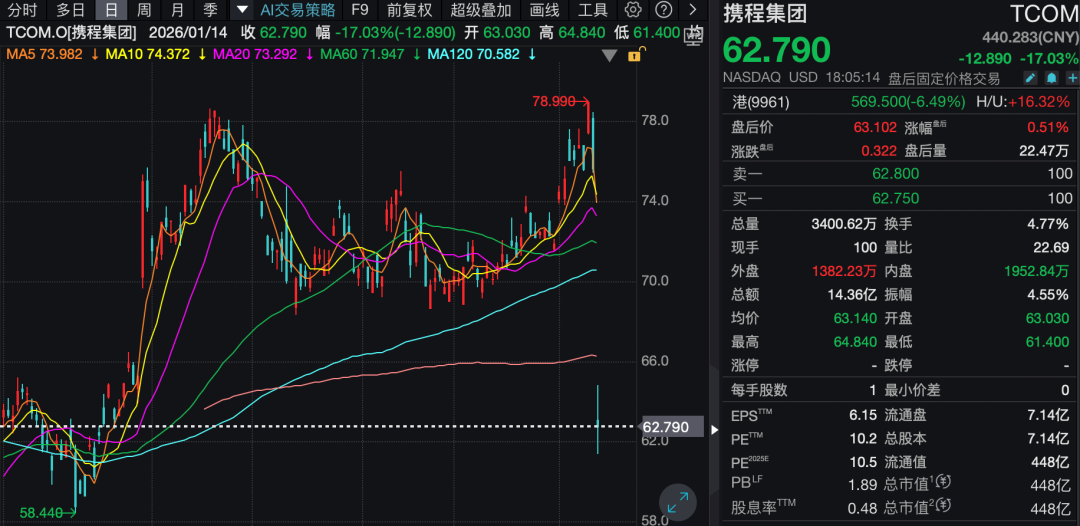
Task: Click the MA5 orange indicator label
Action: pyautogui.click(x=45, y=53)
